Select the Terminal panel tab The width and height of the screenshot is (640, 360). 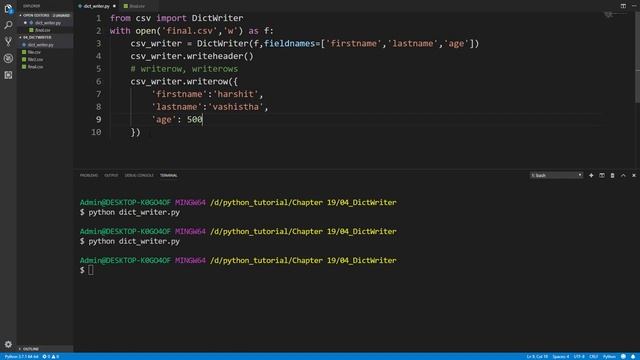point(169,176)
